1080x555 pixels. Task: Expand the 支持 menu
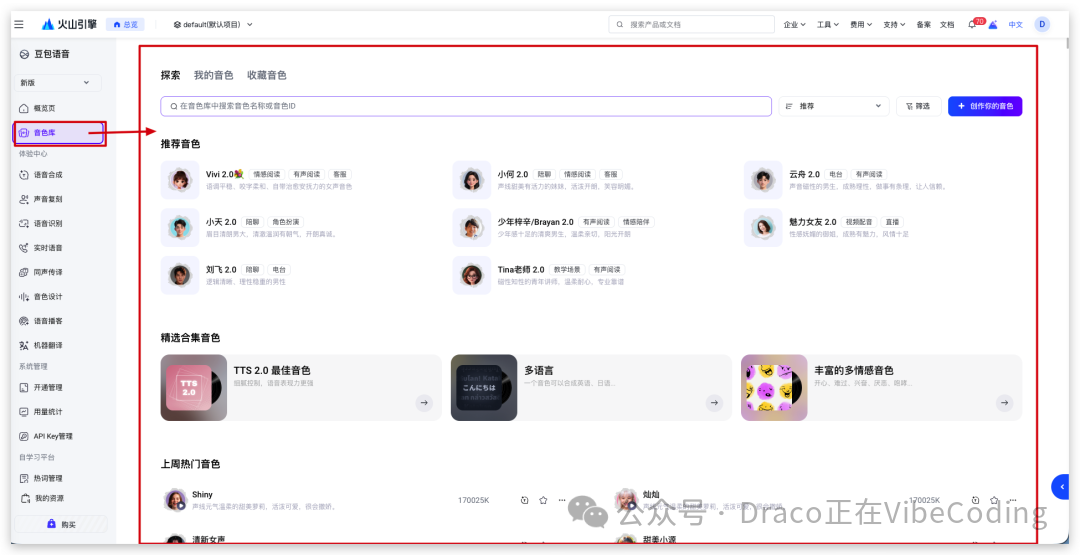[894, 24]
